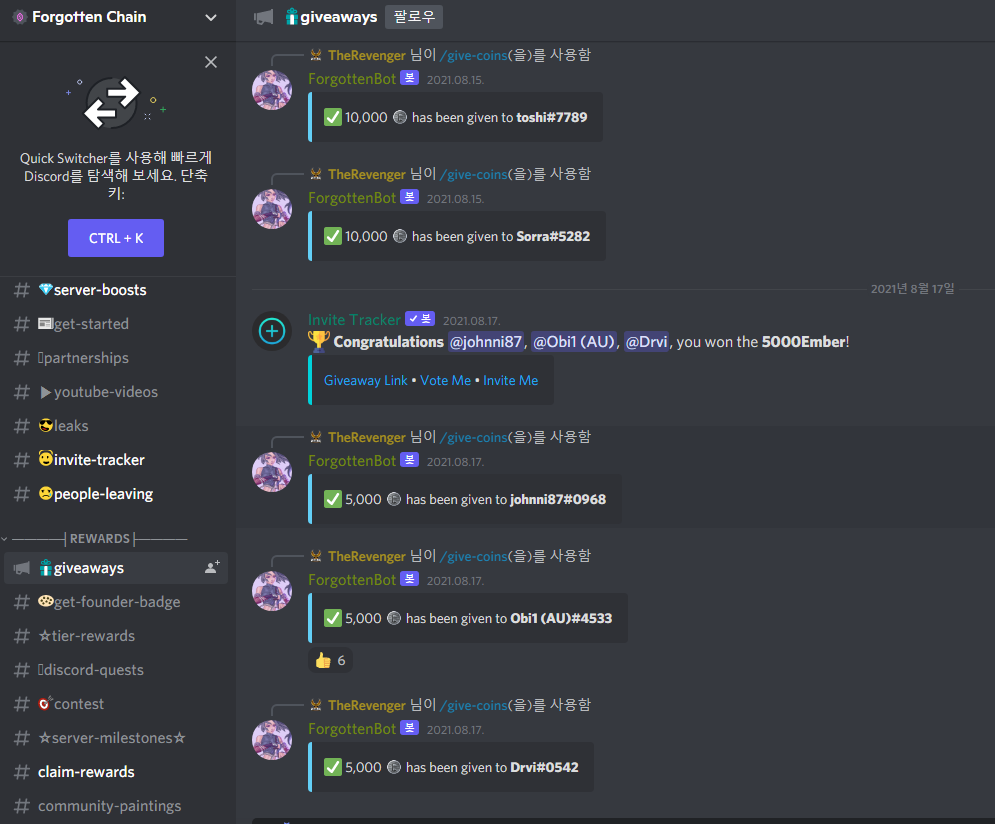Click the Invite Me link

(x=511, y=380)
